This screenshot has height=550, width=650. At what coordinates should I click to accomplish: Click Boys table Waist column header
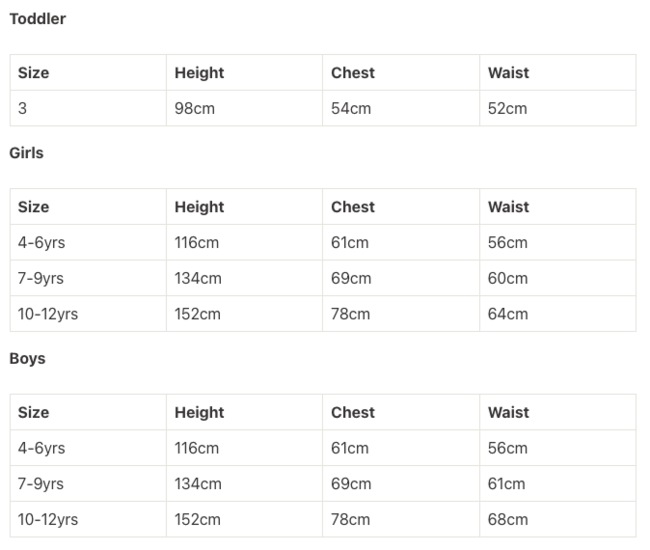click(508, 412)
